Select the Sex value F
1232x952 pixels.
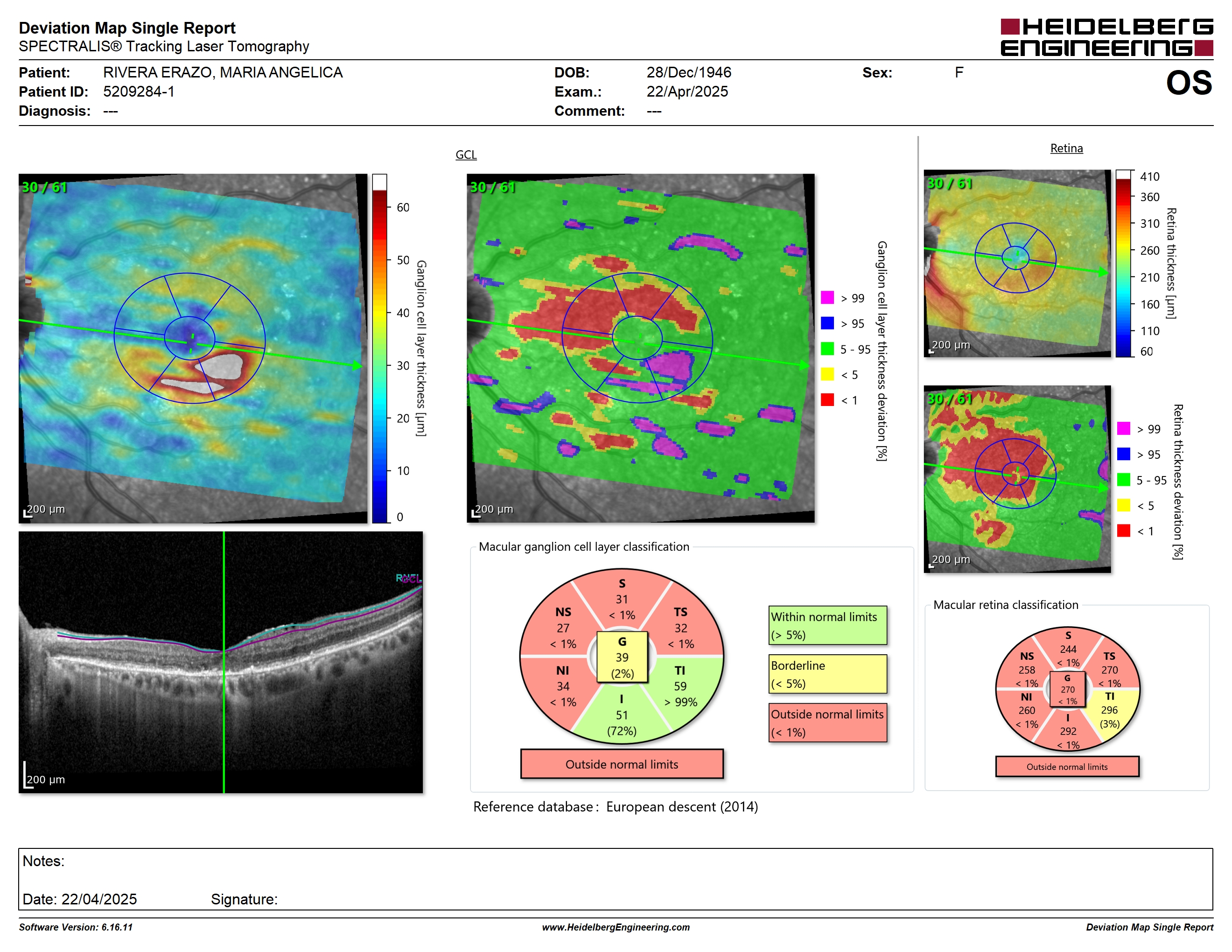tap(959, 73)
